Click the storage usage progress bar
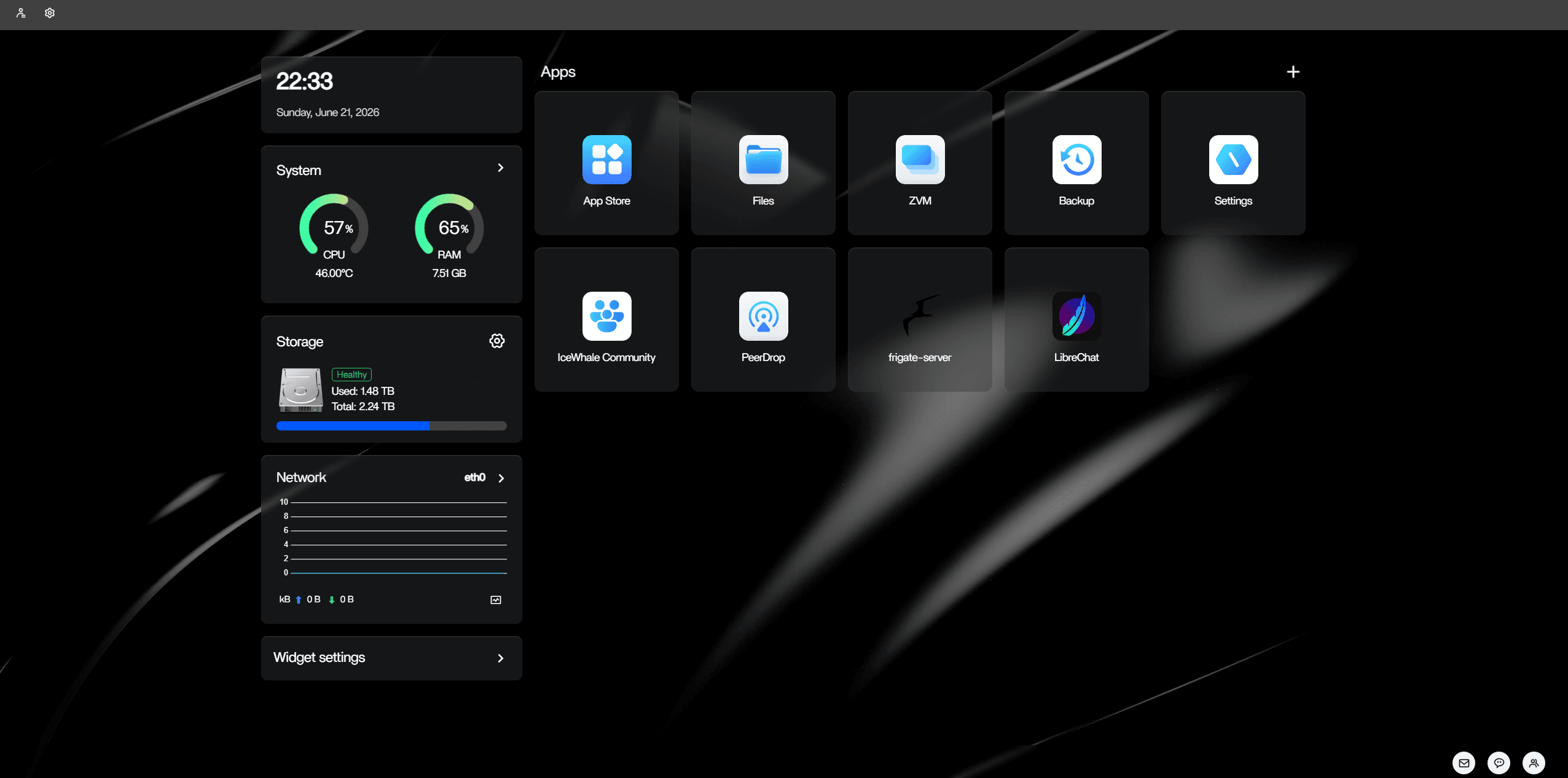Viewport: 1568px width, 778px height. [391, 426]
